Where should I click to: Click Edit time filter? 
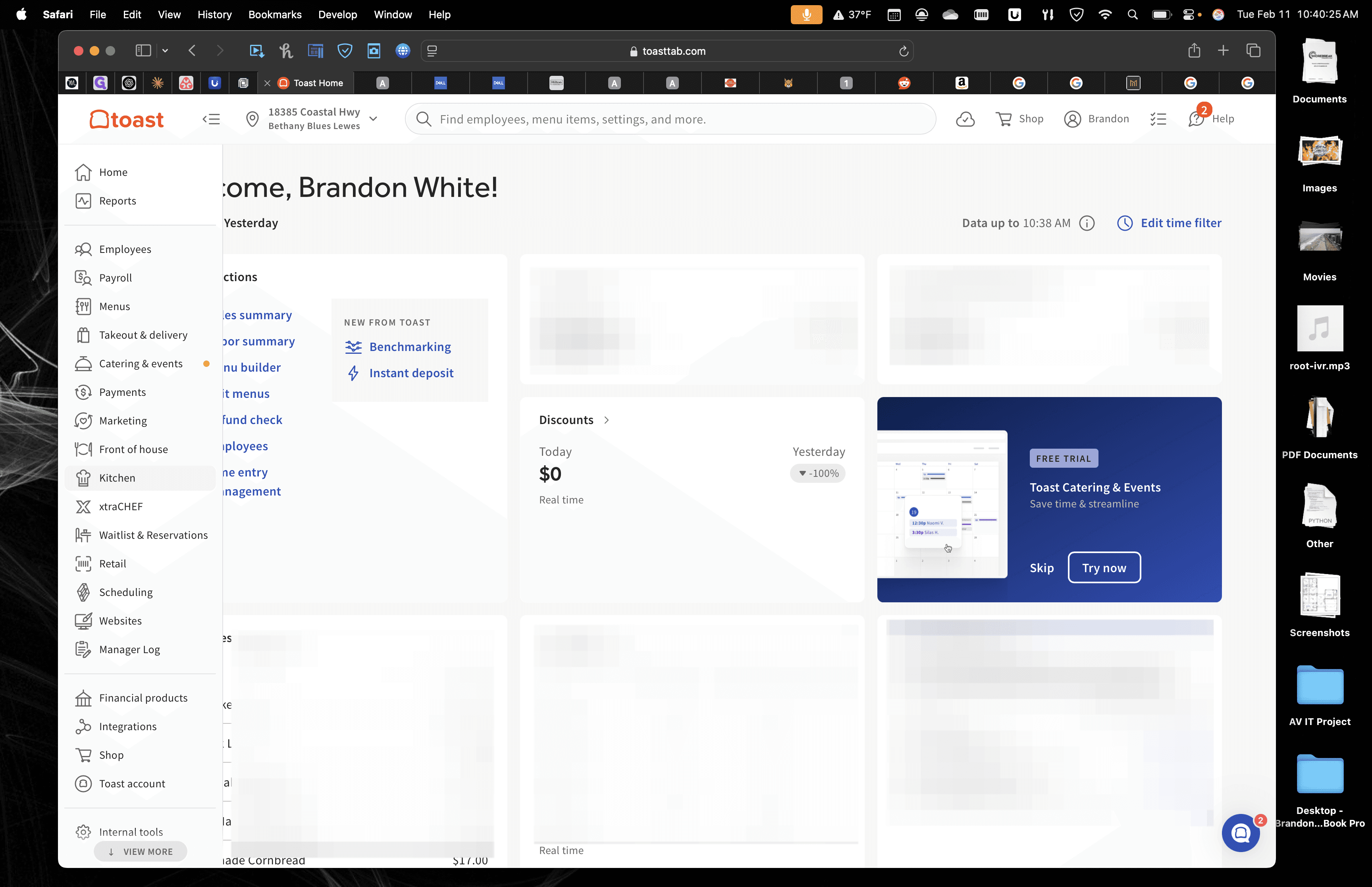[x=1170, y=223]
